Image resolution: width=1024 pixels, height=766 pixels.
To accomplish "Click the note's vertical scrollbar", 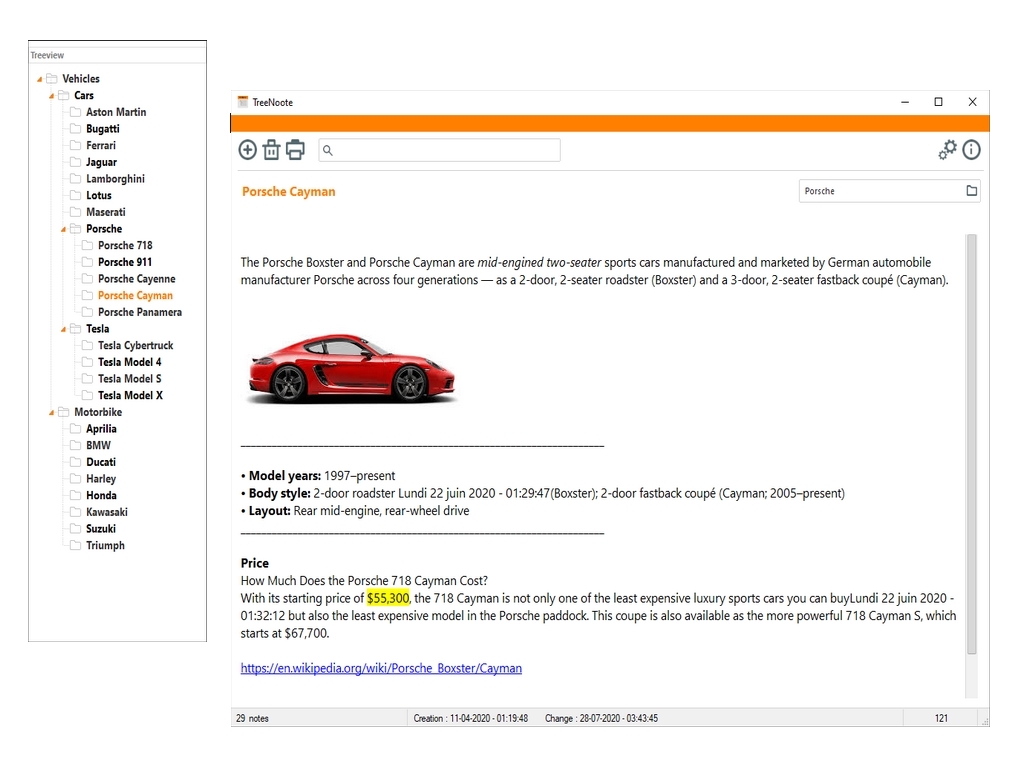I will coord(972,444).
